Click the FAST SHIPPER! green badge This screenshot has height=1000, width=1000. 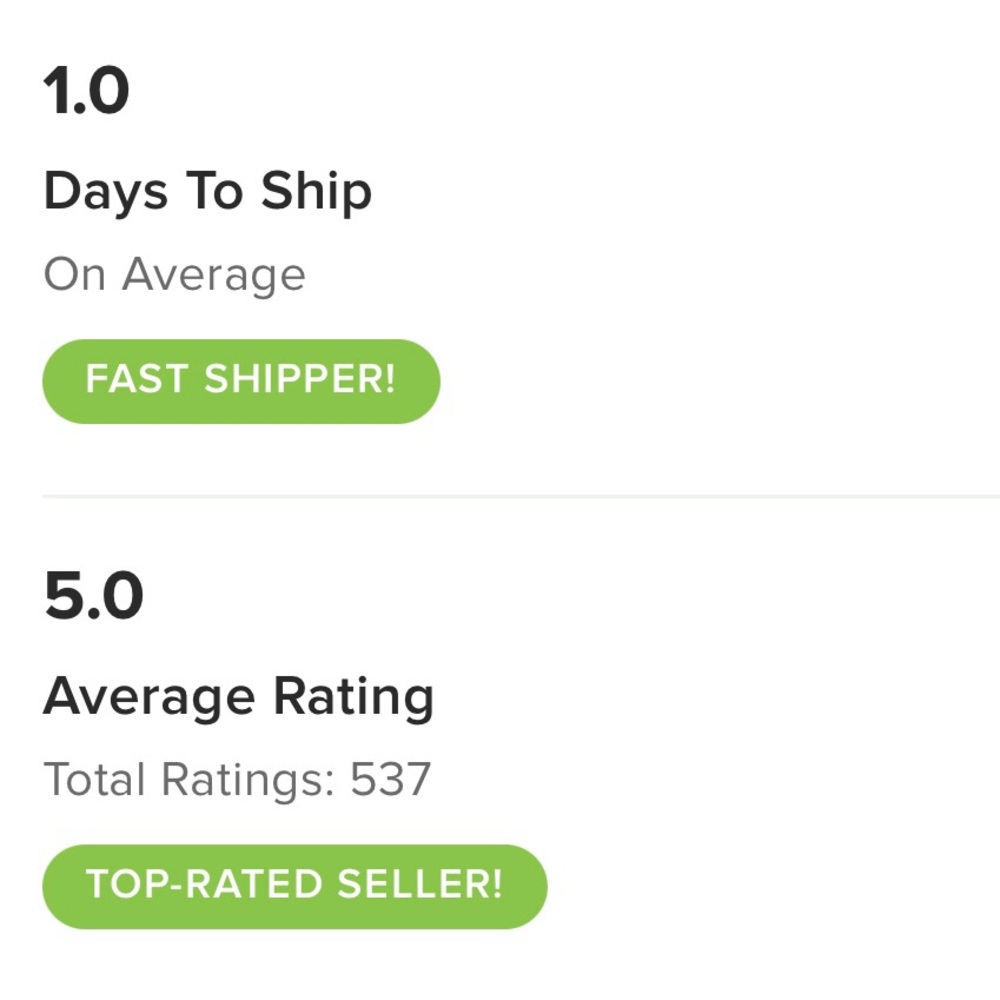click(x=241, y=381)
